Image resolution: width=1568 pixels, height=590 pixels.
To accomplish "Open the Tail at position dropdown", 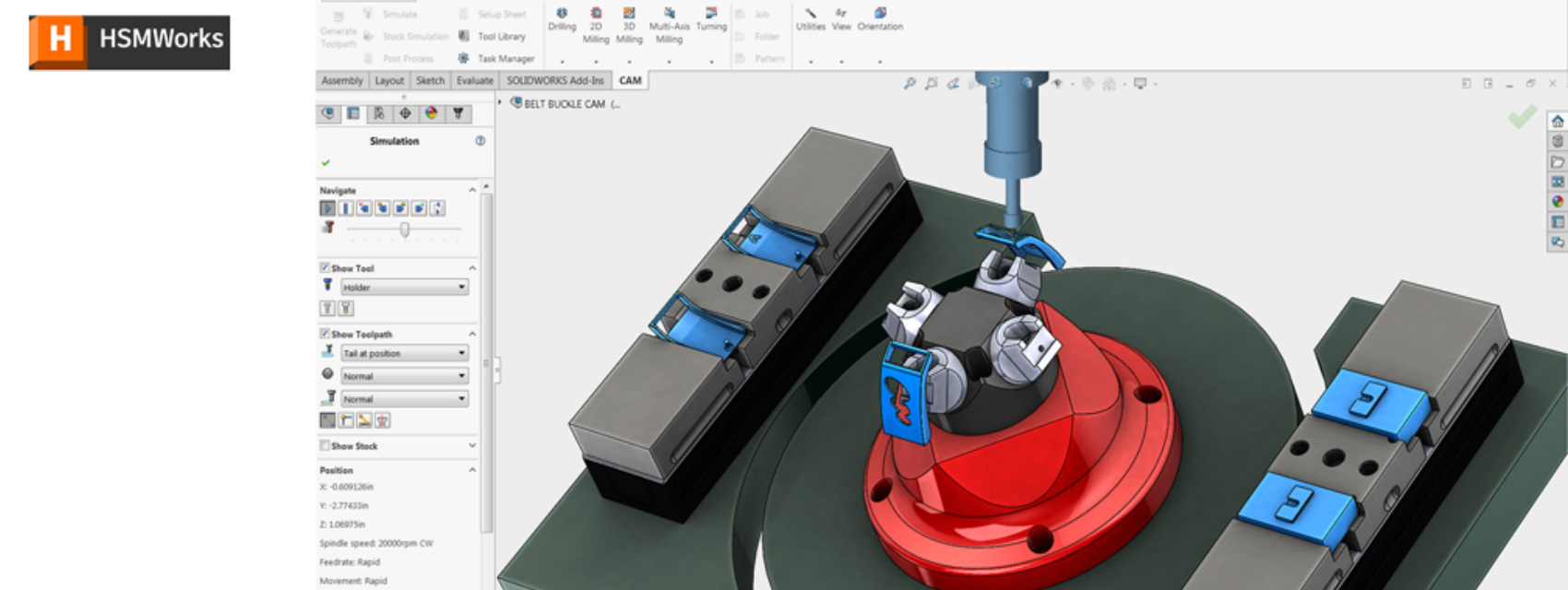I will (x=404, y=353).
